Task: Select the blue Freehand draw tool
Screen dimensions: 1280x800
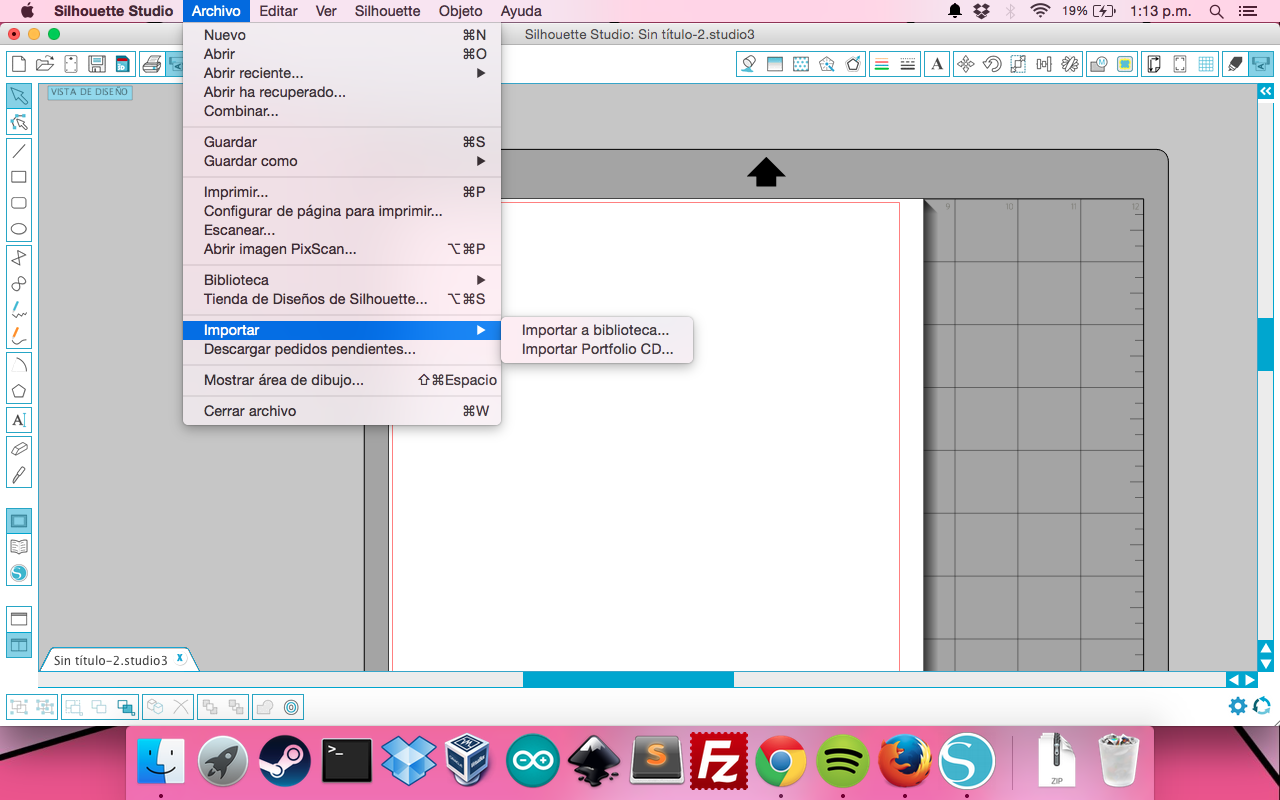Action: tap(18, 310)
